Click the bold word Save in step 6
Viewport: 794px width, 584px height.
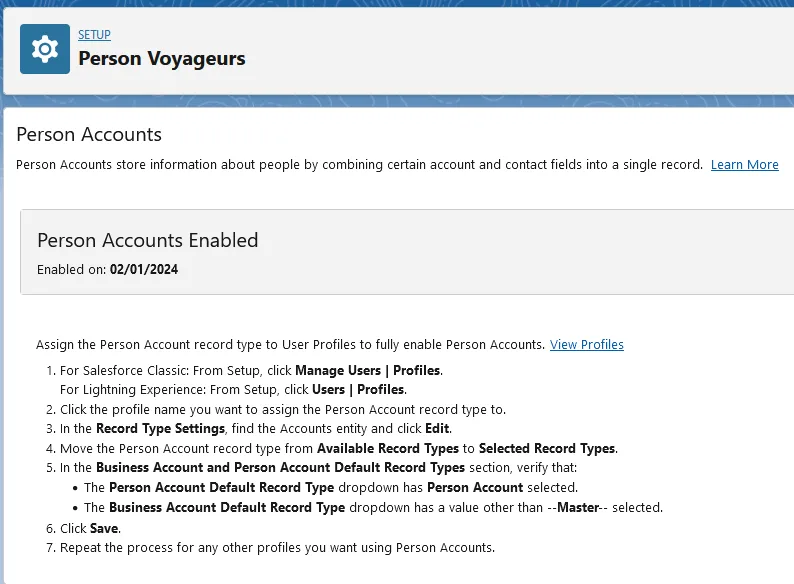click(104, 528)
